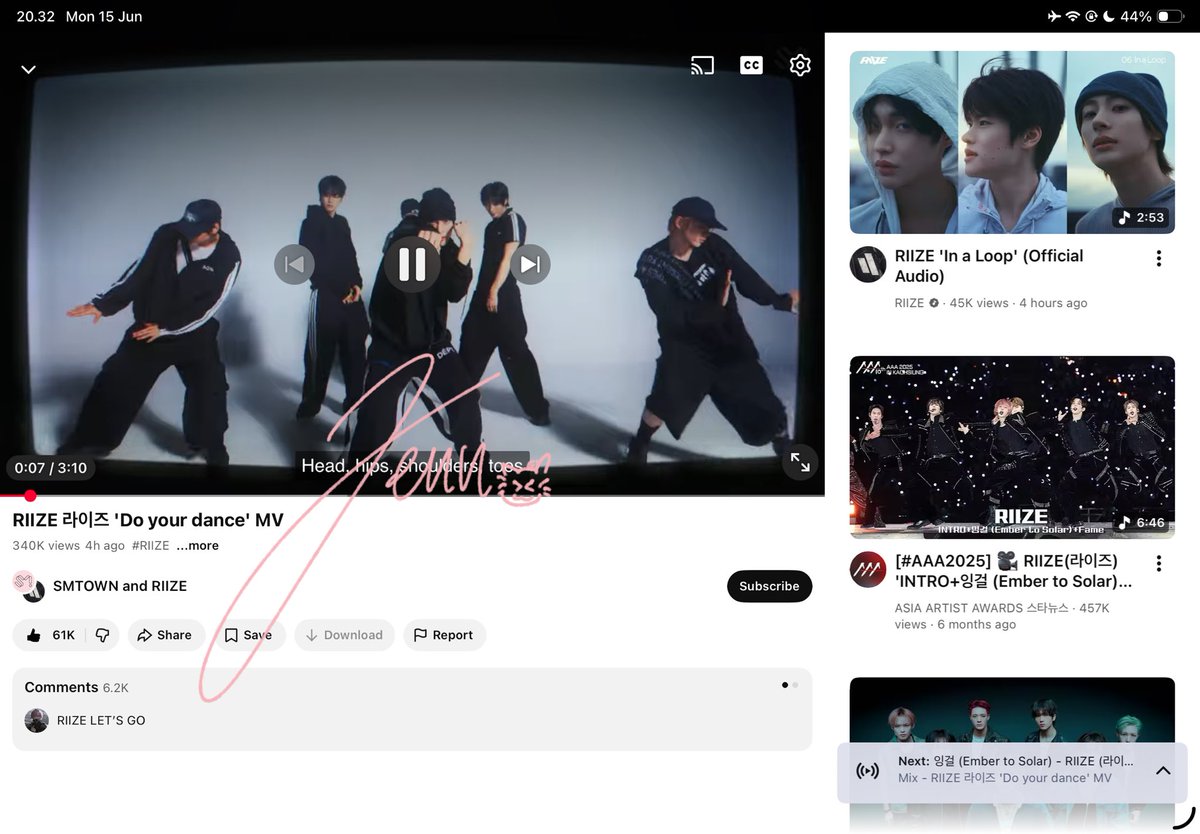Viewport: 1200px width, 834px height.
Task: Tap the 20.32 clock in status bar
Action: coord(36,17)
